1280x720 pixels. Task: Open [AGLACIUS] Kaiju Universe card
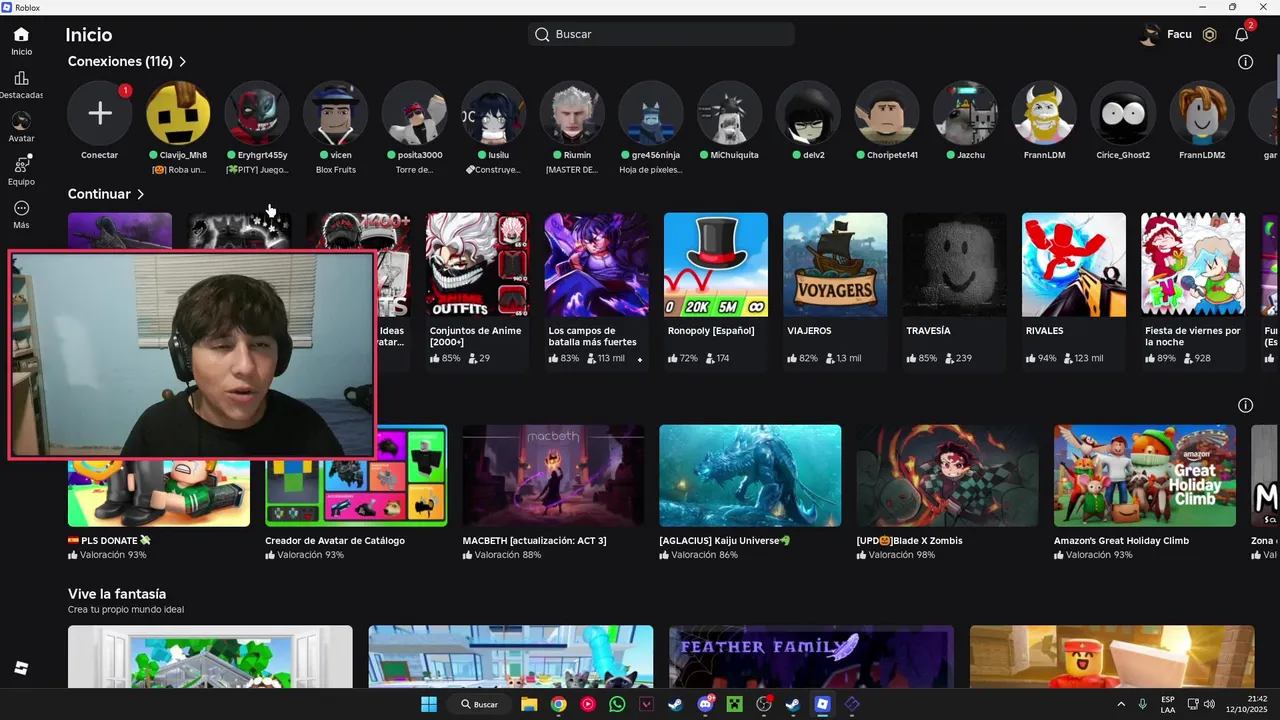(750, 493)
